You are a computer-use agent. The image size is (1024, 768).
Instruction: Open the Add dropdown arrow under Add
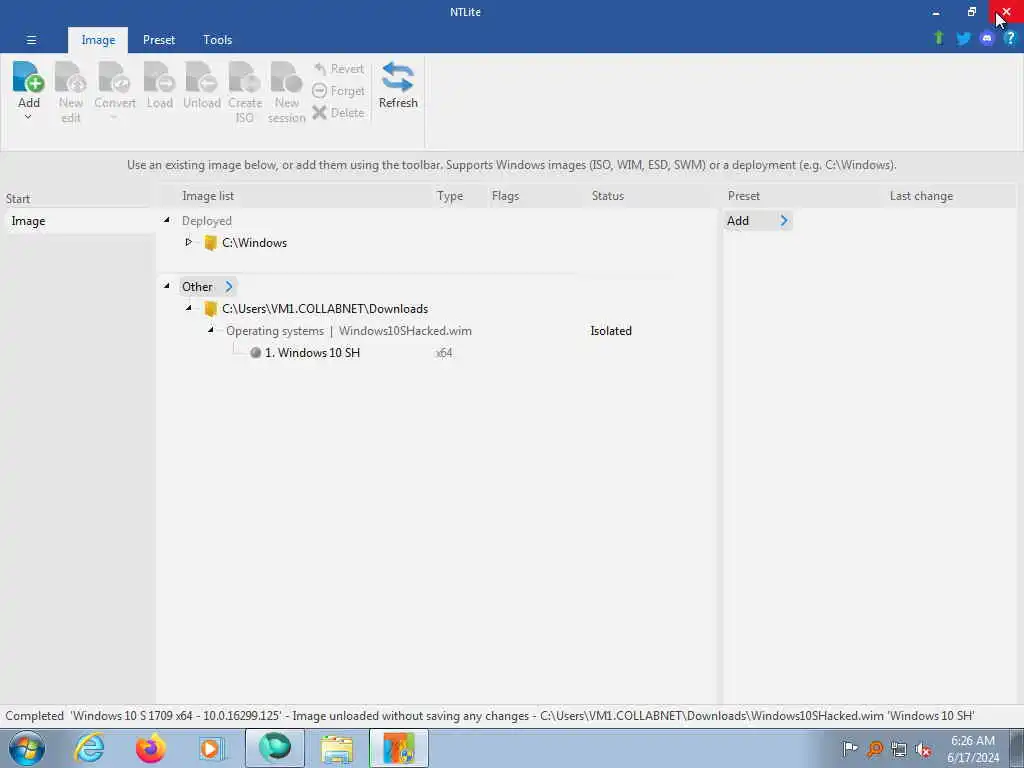tap(28, 117)
